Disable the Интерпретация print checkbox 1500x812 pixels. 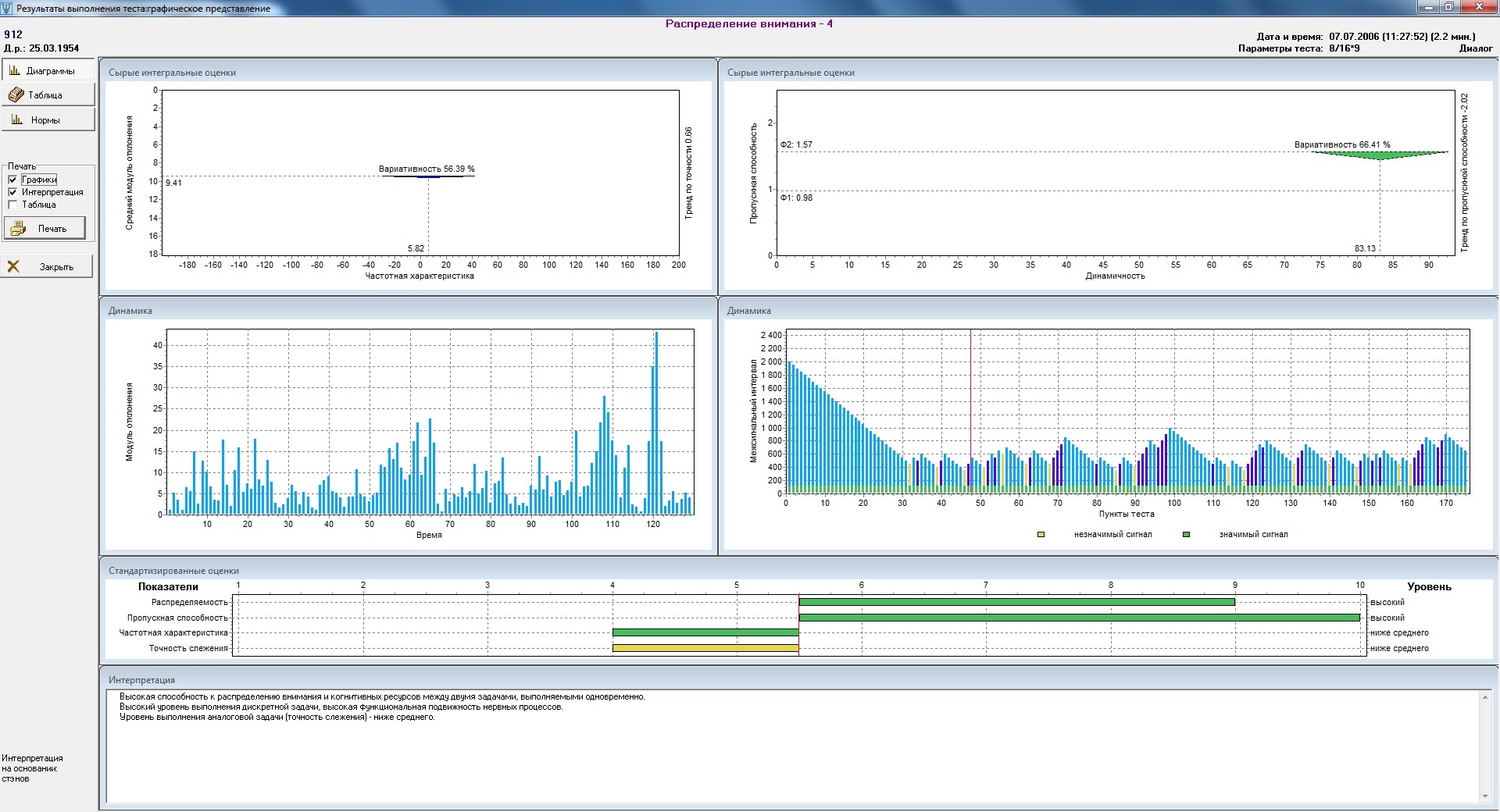pos(12,192)
